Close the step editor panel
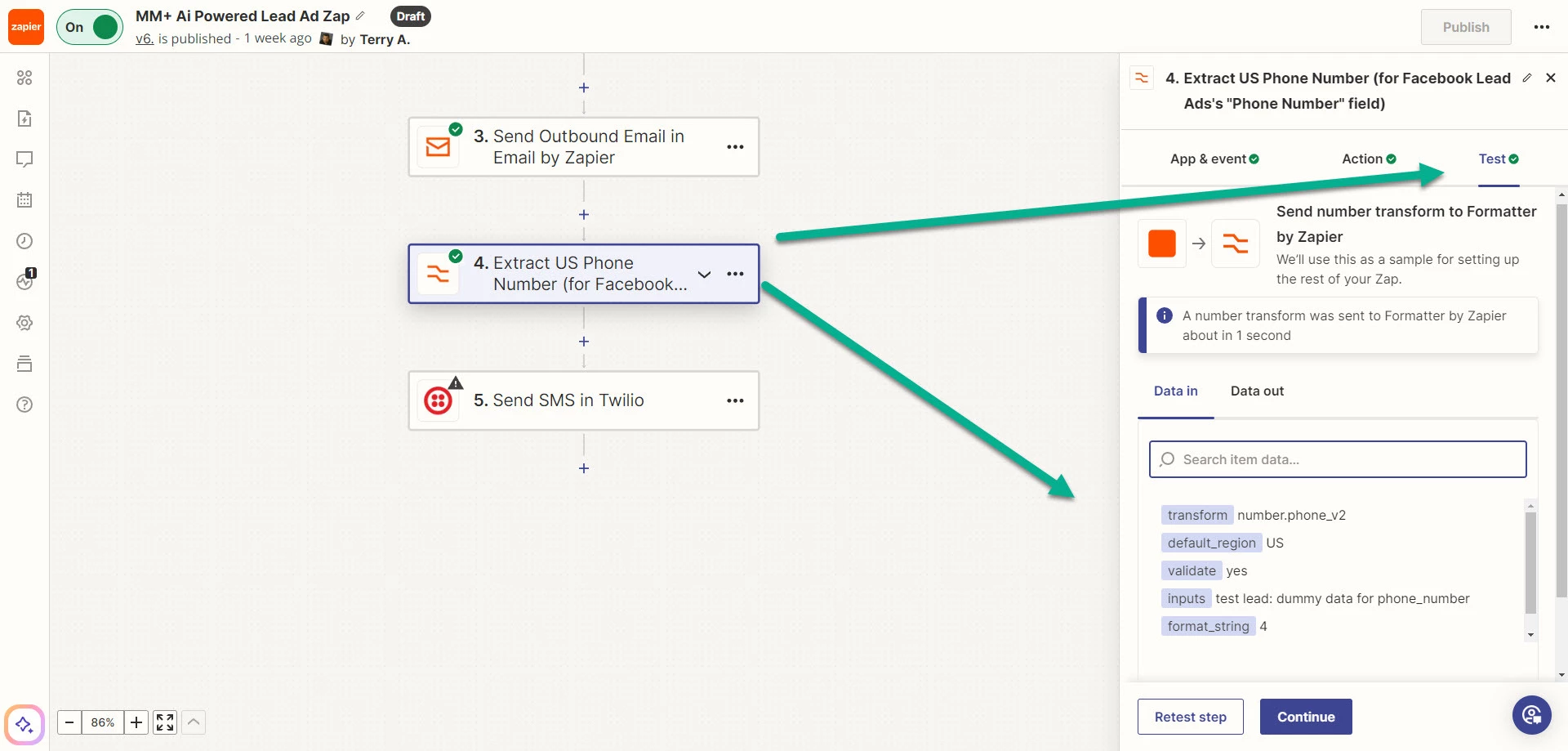 point(1551,78)
